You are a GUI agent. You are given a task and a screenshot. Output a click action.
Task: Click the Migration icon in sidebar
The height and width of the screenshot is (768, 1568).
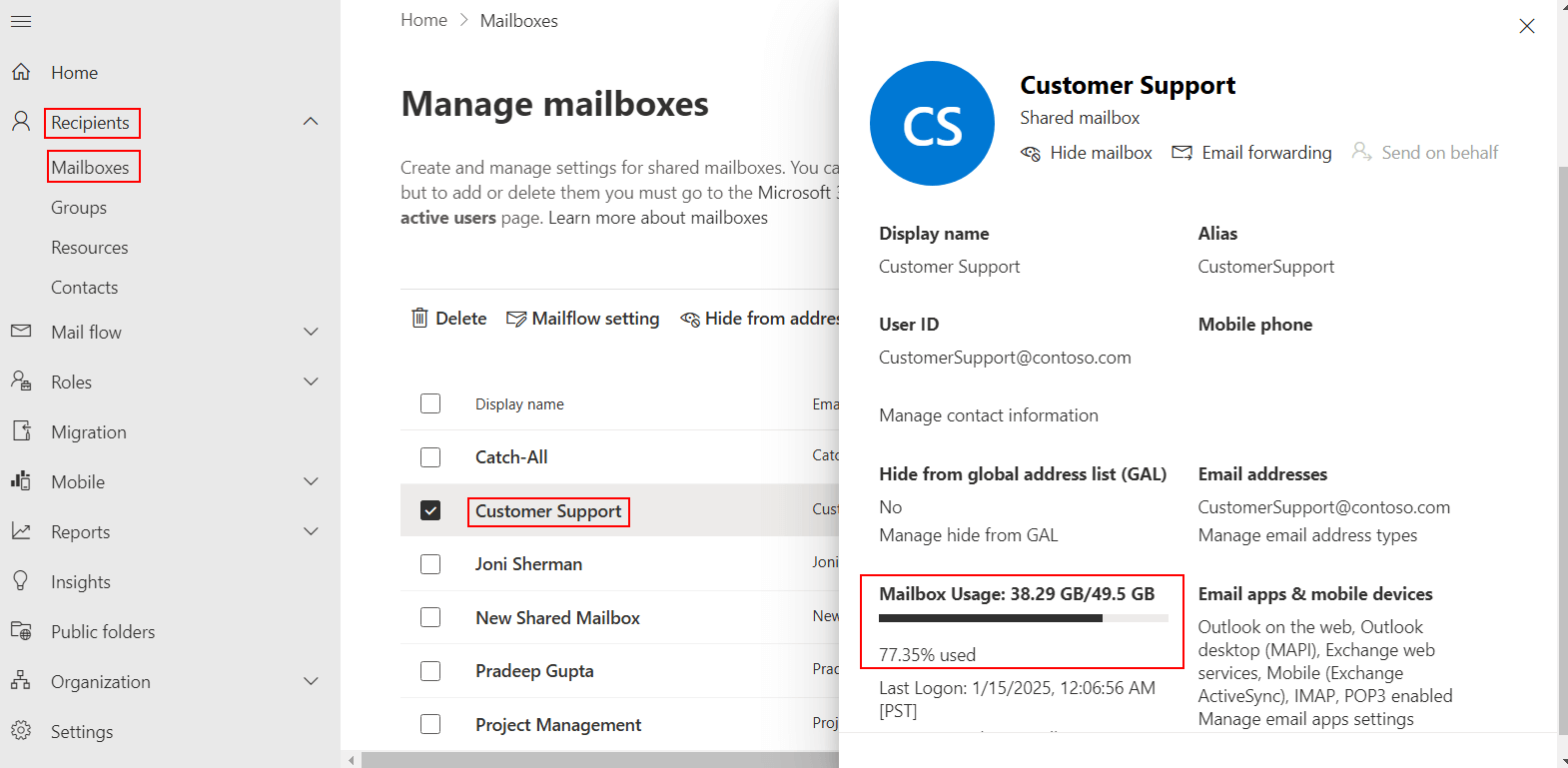[21, 431]
